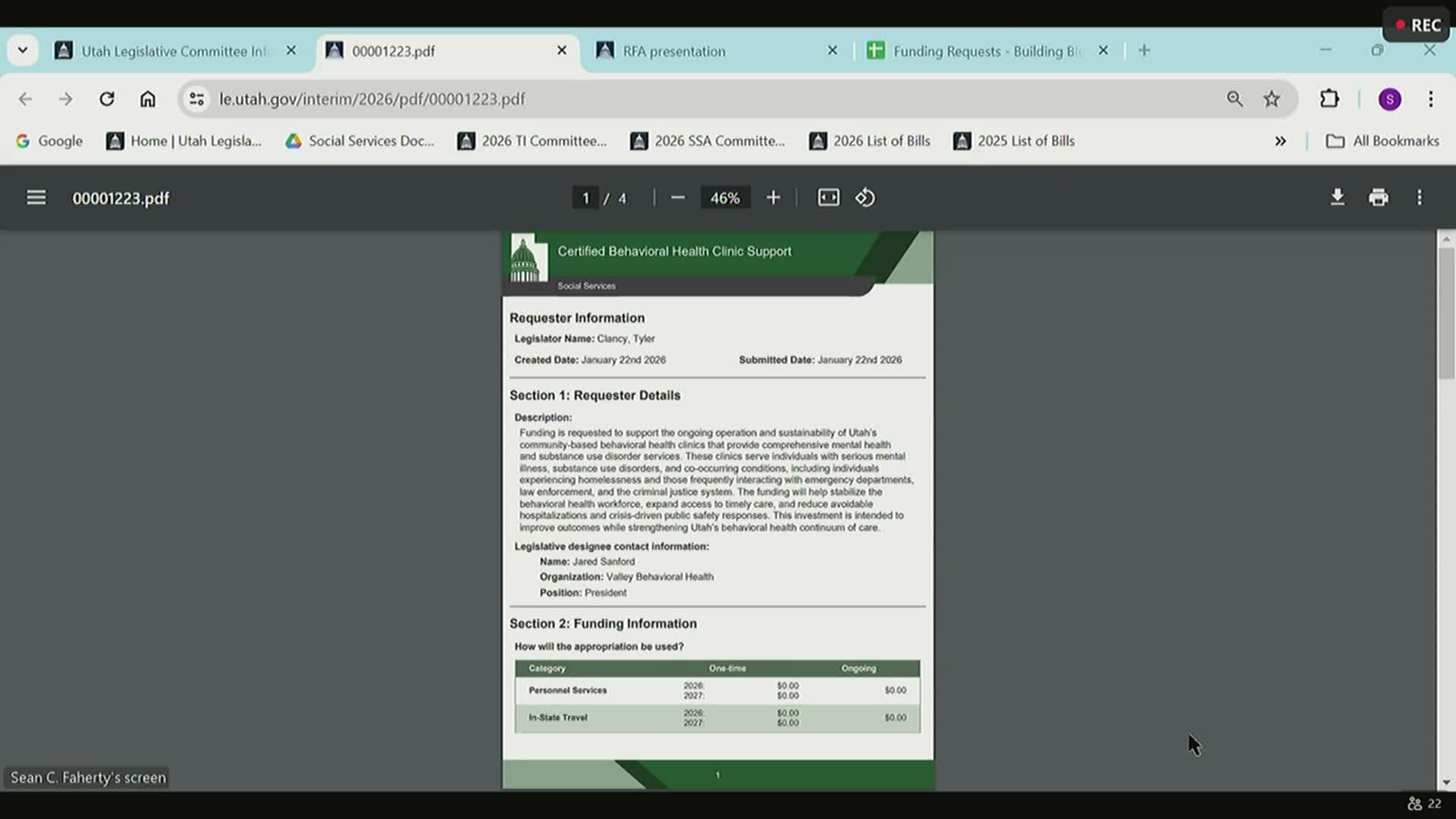Switch to Funding Requests spreadsheet tab
The image size is (1456, 819).
tap(986, 51)
